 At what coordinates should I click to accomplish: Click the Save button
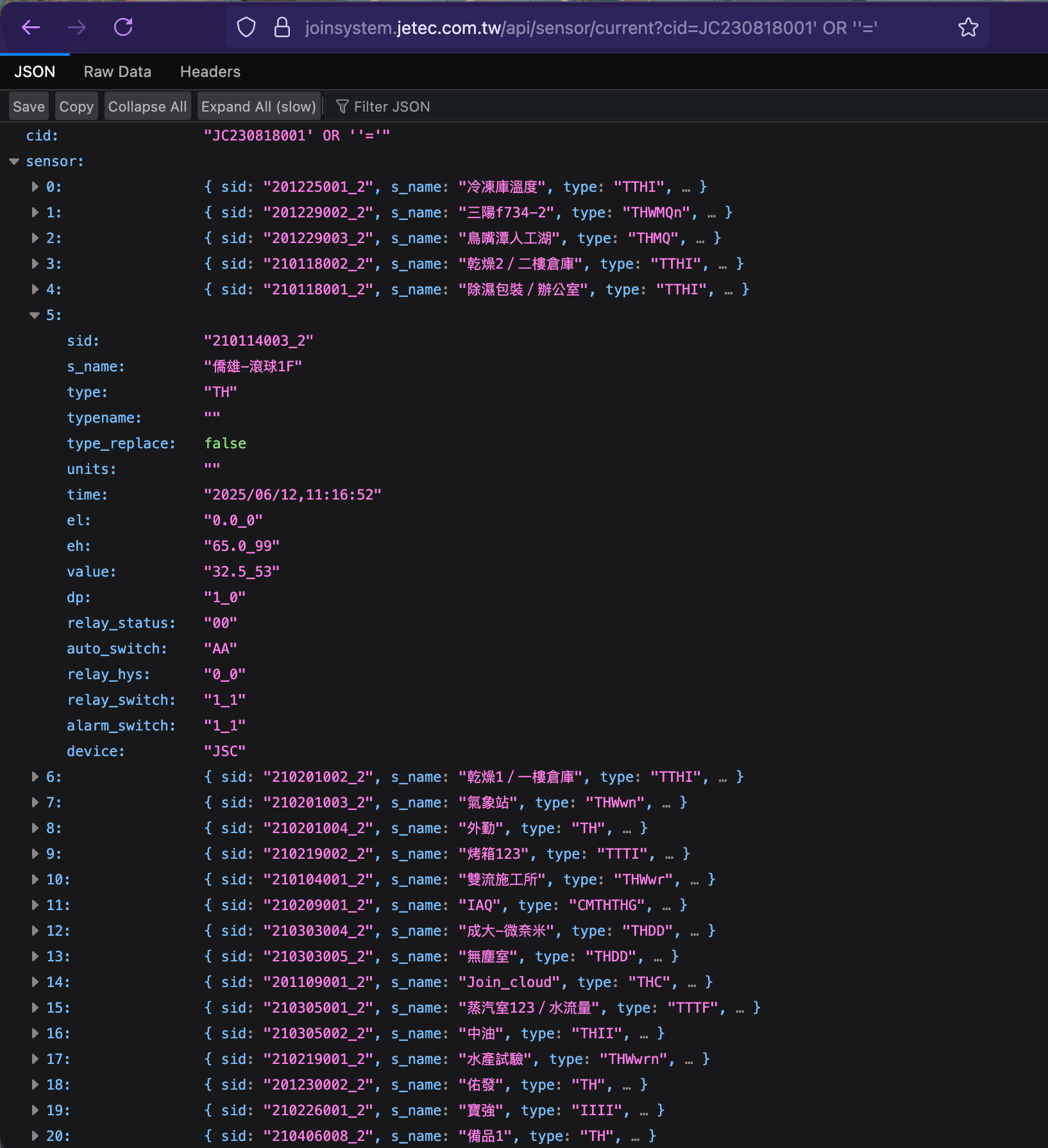29,106
